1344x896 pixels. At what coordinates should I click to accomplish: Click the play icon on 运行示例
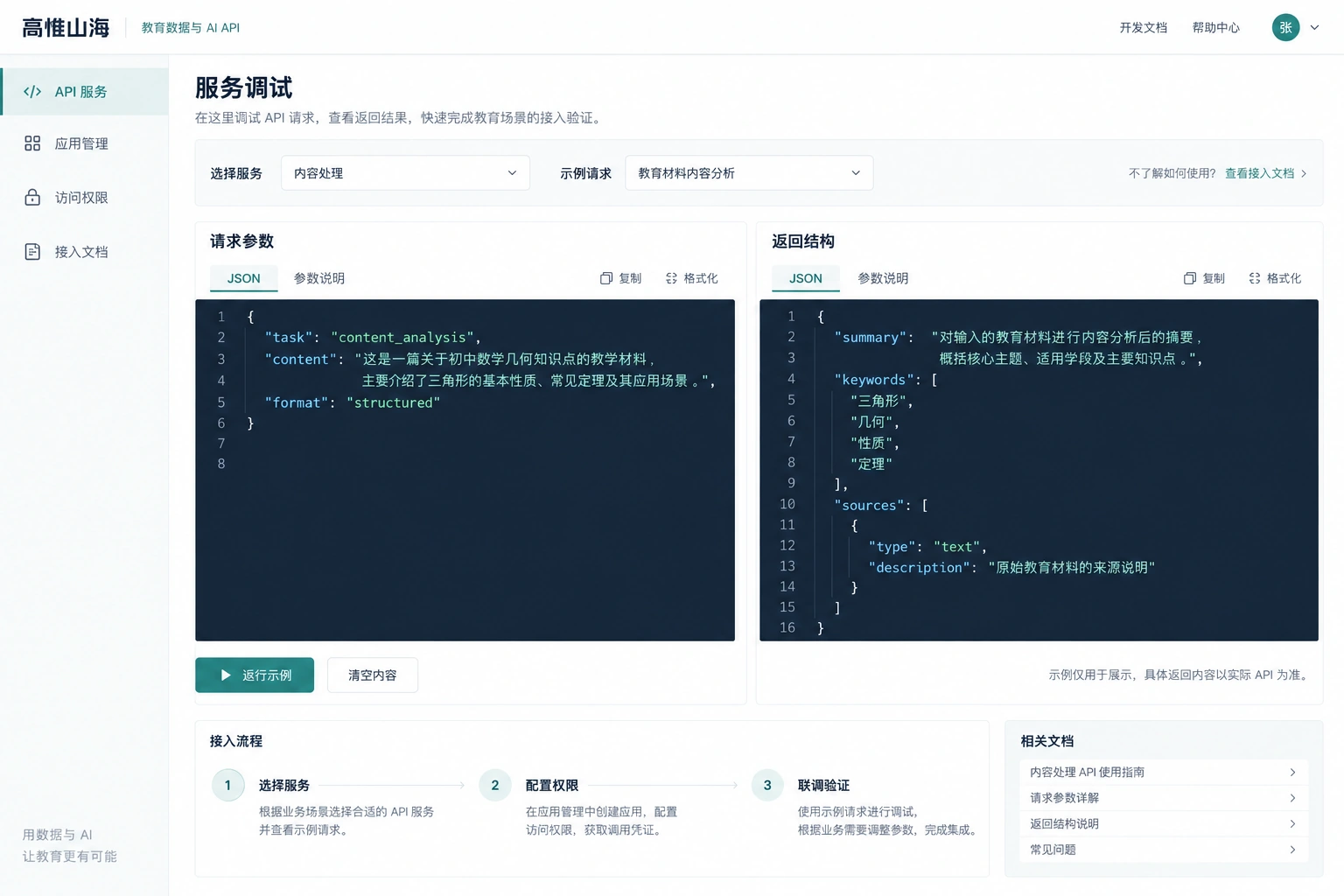coord(226,675)
